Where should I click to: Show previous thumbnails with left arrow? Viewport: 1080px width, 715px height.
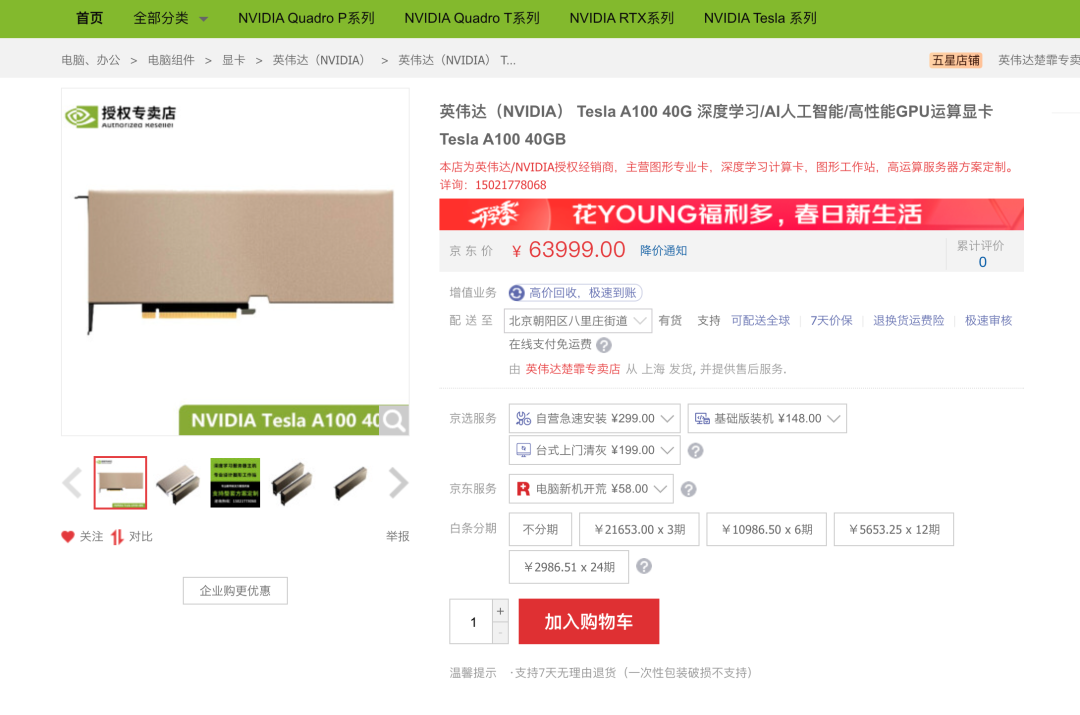pos(72,482)
